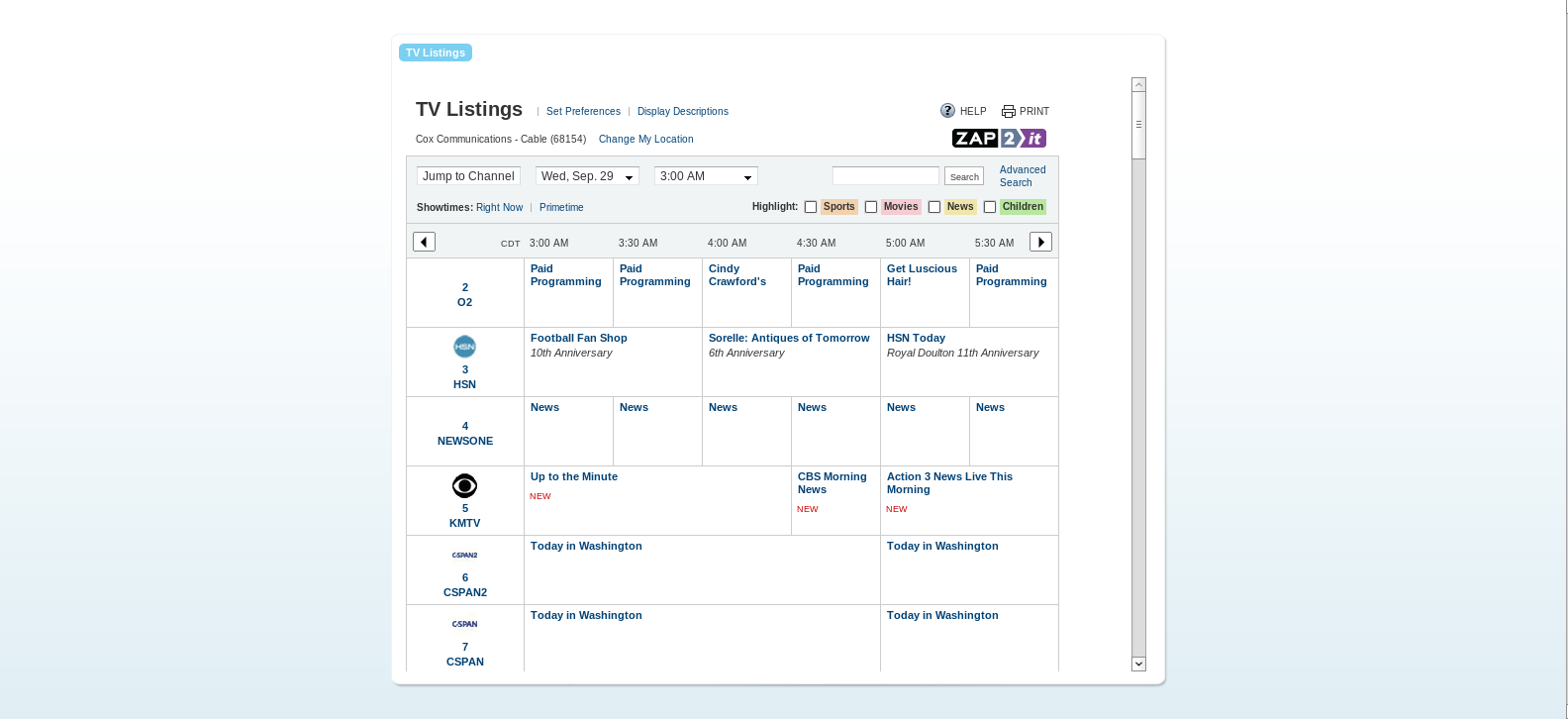Select channel 2 O2 label
The width and height of the screenshot is (1568, 719).
point(465,295)
